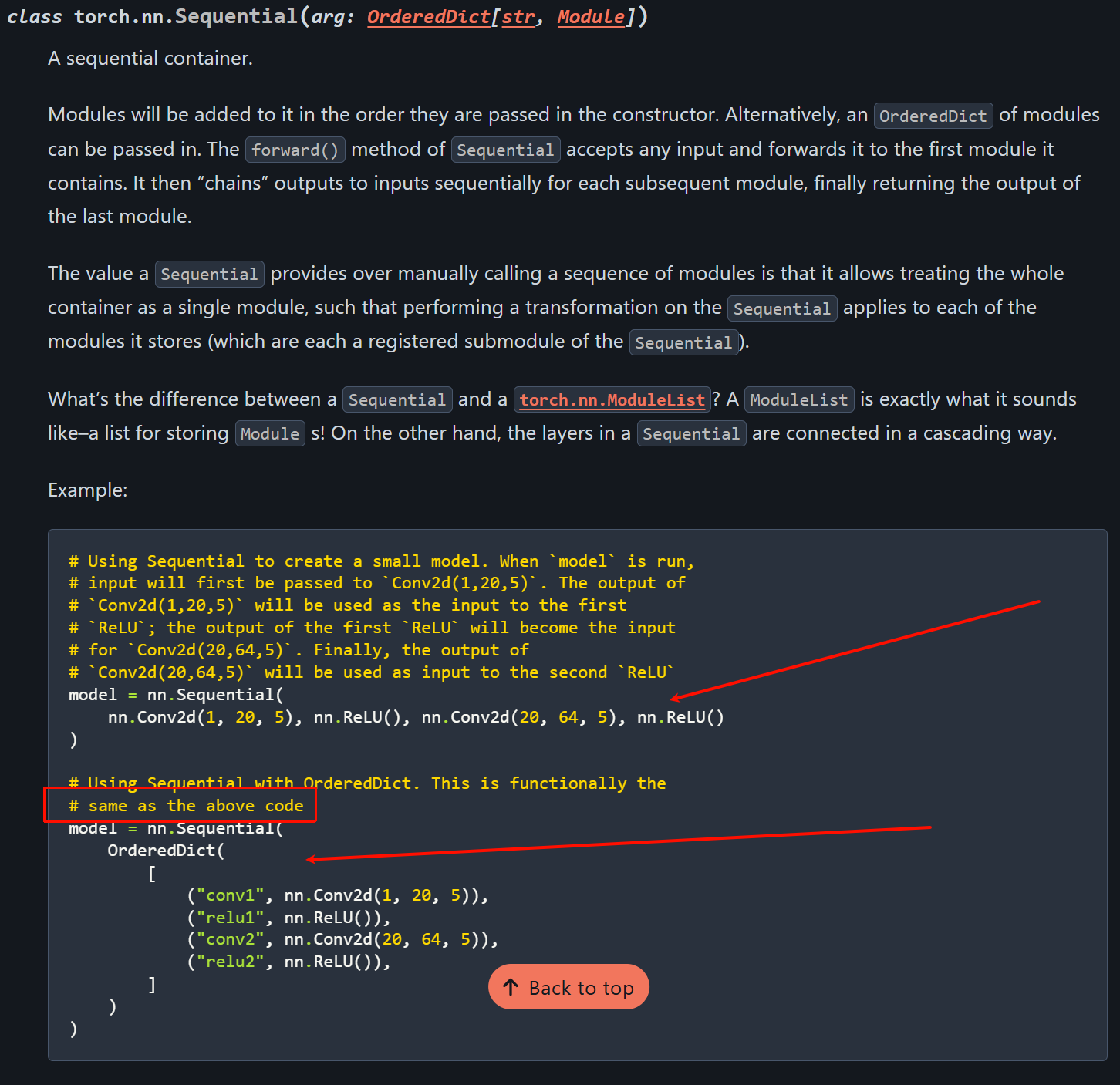Image resolution: width=1120 pixels, height=1085 pixels.
Task: Click the "# same as the above code" comment
Action: 186,806
